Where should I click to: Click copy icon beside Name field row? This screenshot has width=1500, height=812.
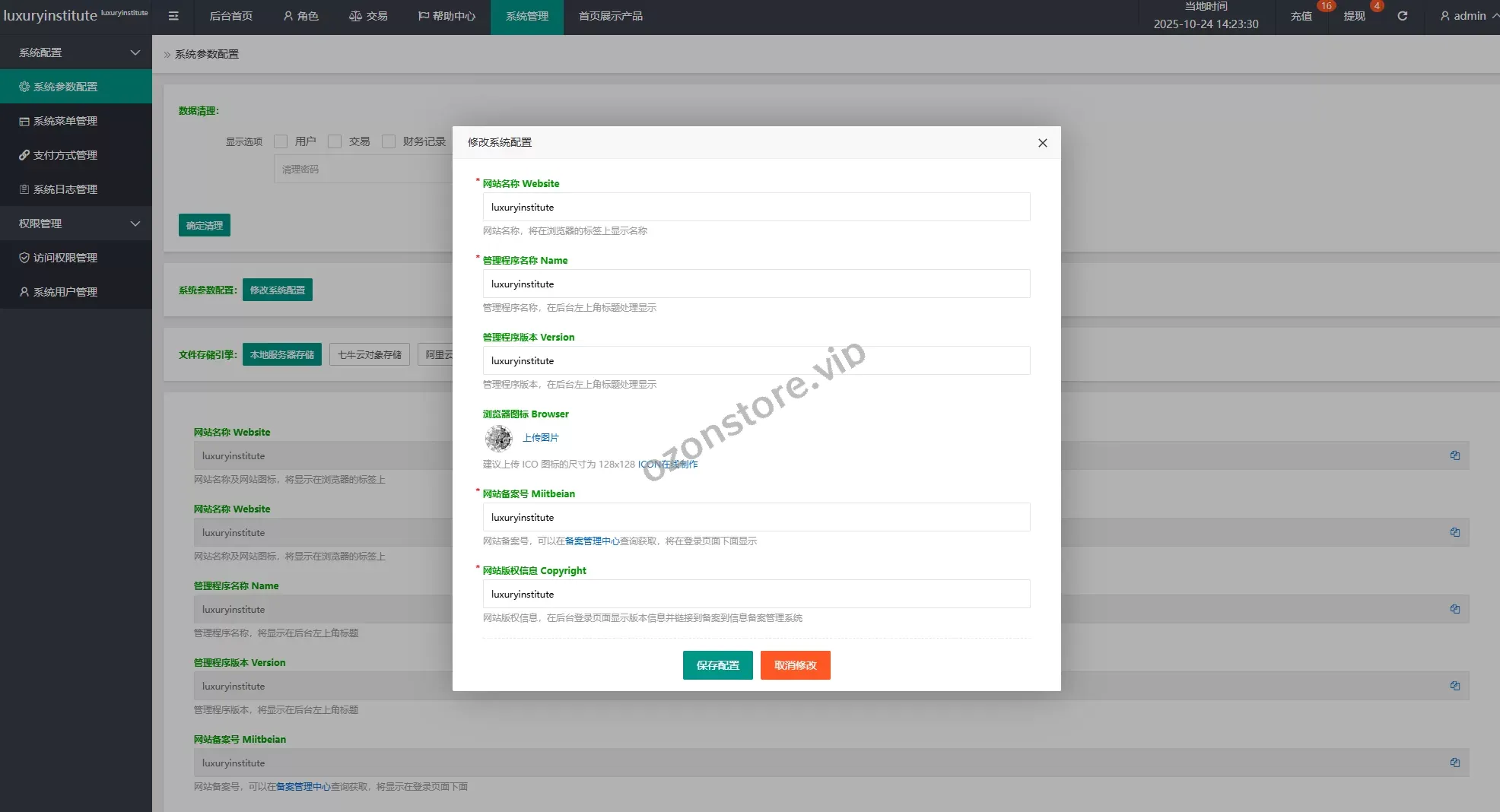coord(1454,609)
